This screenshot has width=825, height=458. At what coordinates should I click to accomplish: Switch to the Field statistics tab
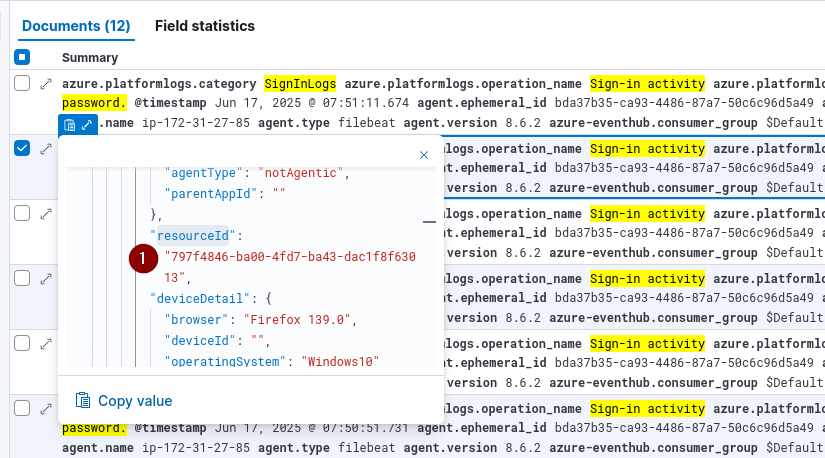tap(204, 26)
